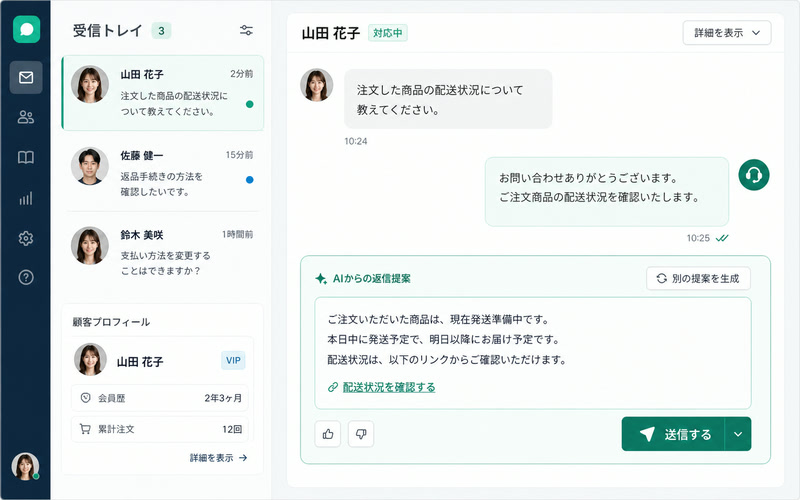Screen dimensions: 800x500
Task: Expand the send options dropdown arrow
Action: (x=738, y=434)
